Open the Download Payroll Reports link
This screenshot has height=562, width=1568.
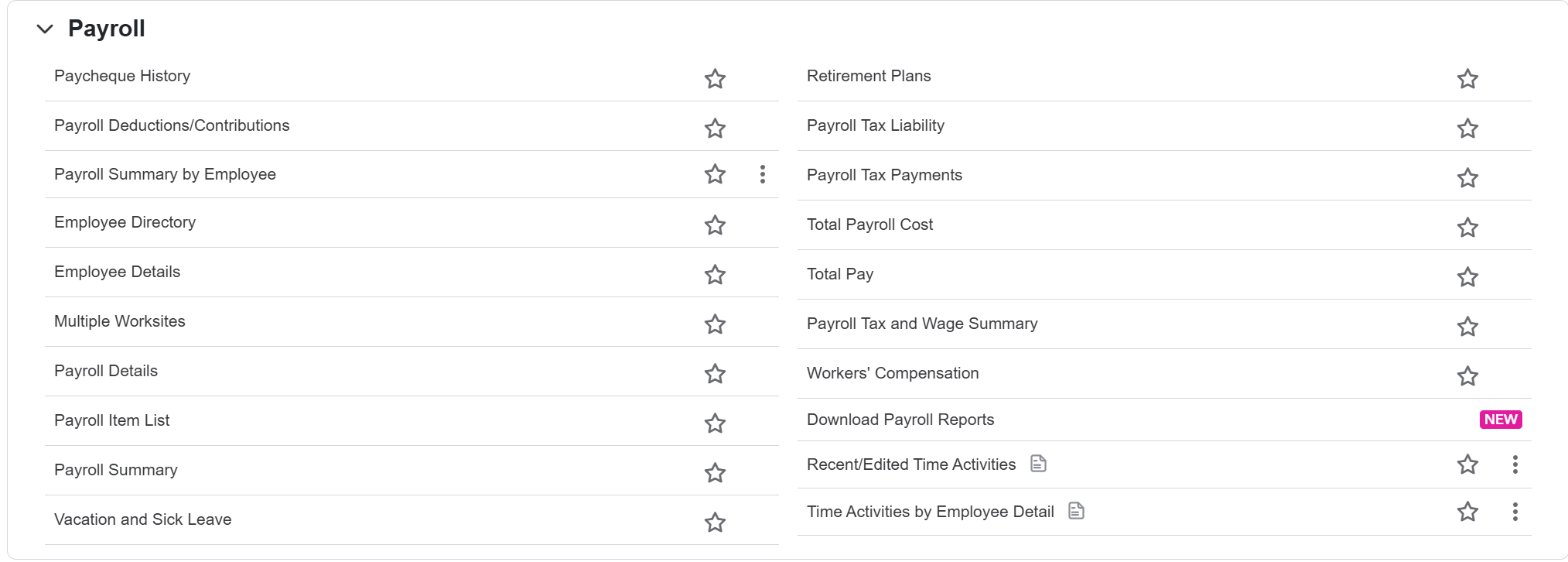(x=900, y=420)
